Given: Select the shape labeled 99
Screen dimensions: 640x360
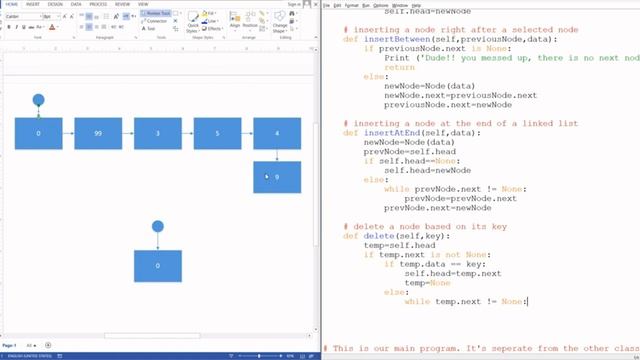Looking at the screenshot, I should point(98,133).
